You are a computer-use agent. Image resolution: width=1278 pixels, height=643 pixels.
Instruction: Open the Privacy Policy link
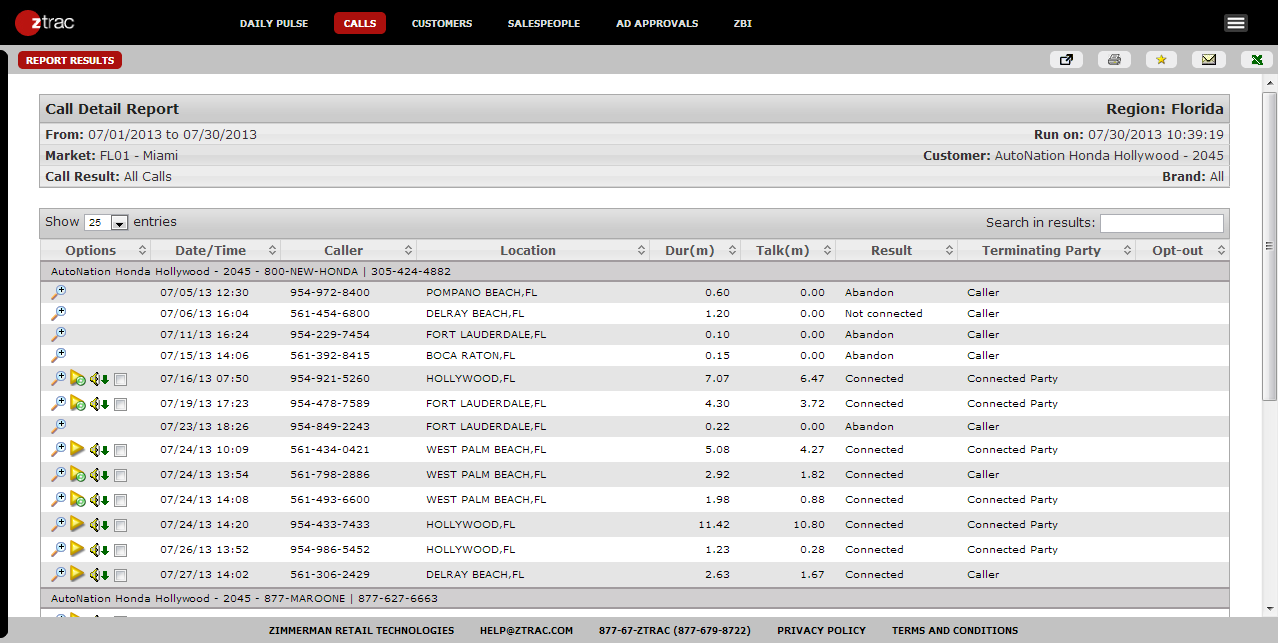click(x=821, y=631)
